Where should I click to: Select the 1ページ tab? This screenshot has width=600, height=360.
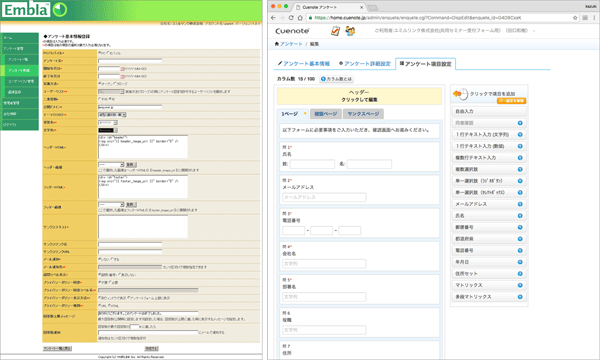point(293,114)
